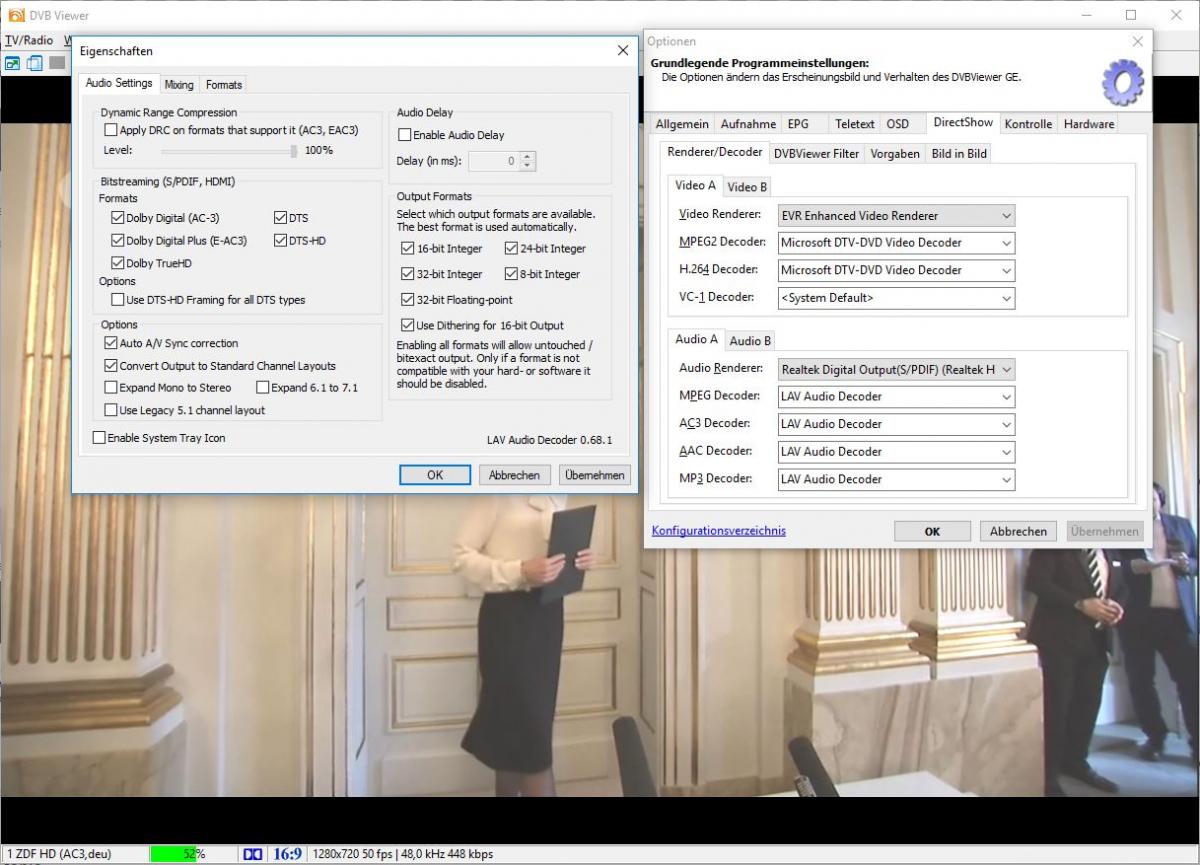Click the fullscreen icon in DVB Viewer toolbar
Viewport: 1200px width, 865px height.
pos(13,63)
